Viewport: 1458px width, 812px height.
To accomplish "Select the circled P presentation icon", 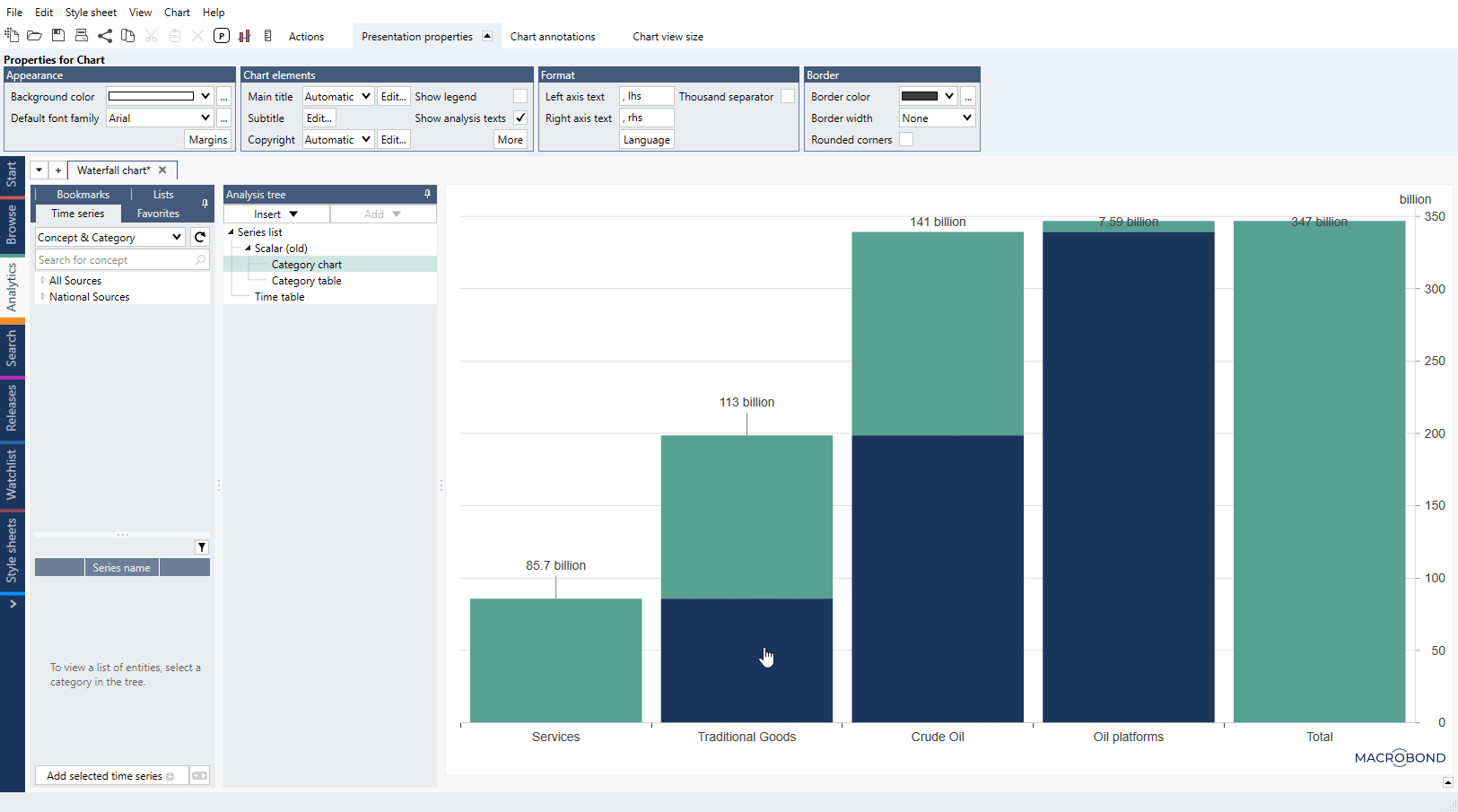I will 222,35.
